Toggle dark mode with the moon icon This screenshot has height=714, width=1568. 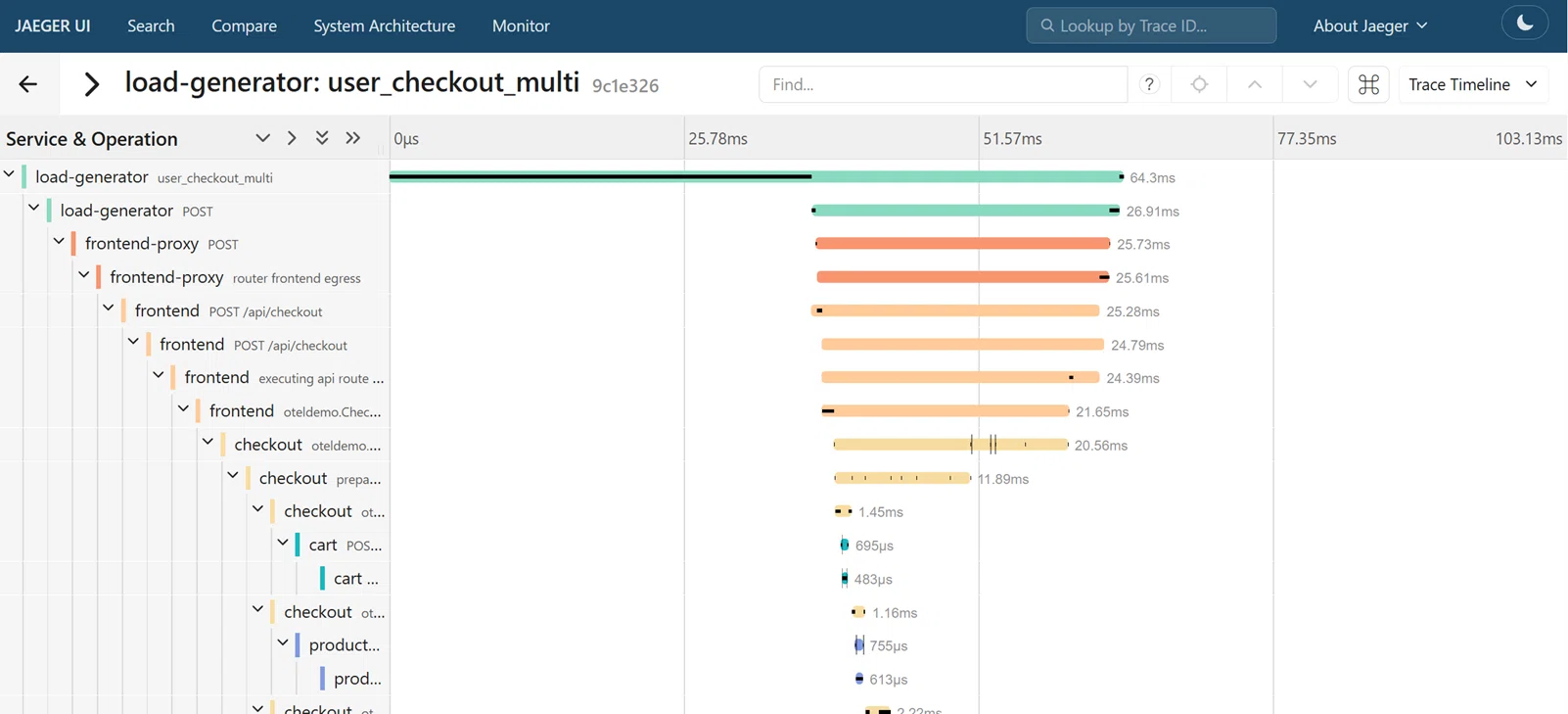tap(1524, 24)
